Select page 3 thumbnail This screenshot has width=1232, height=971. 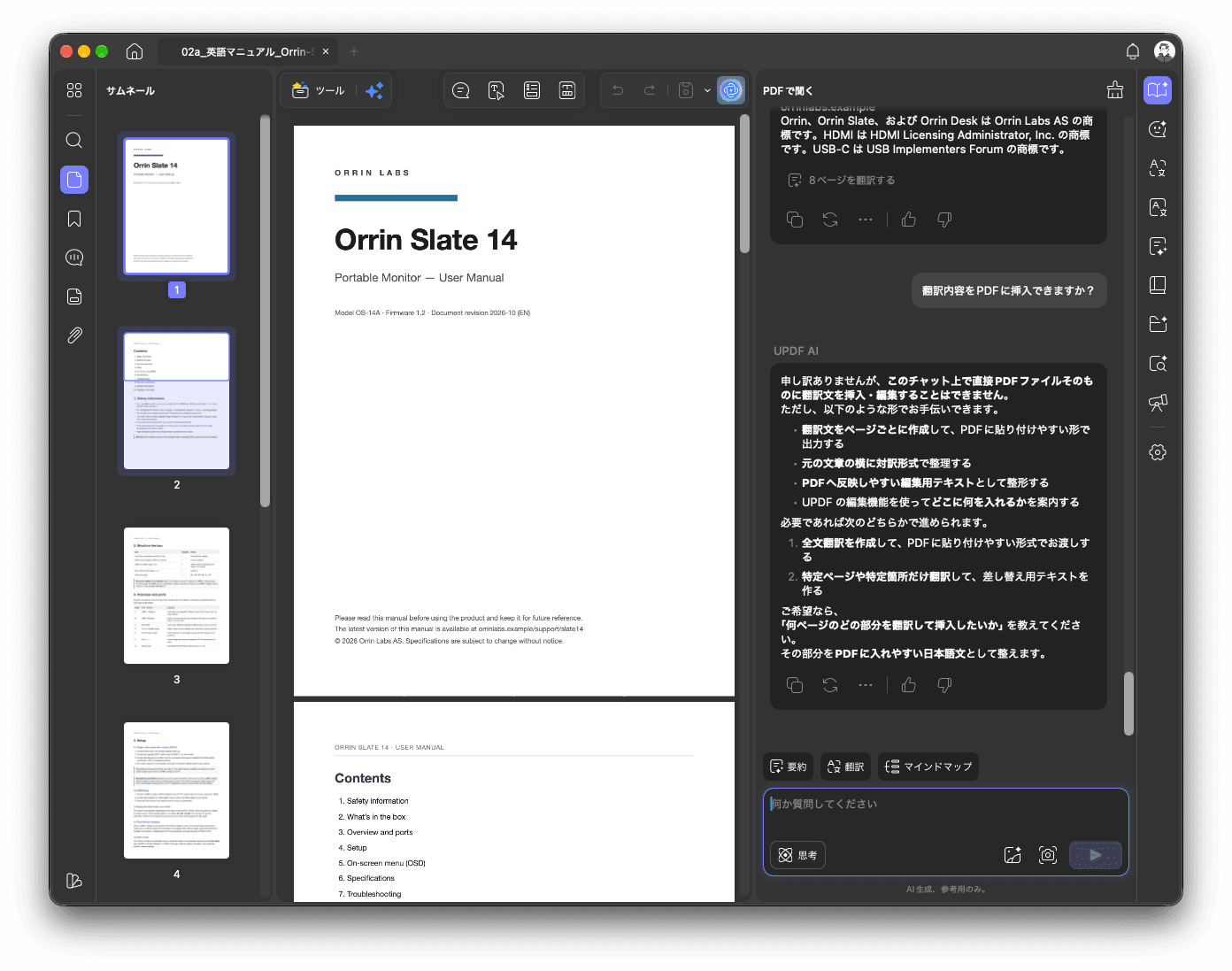coord(176,596)
